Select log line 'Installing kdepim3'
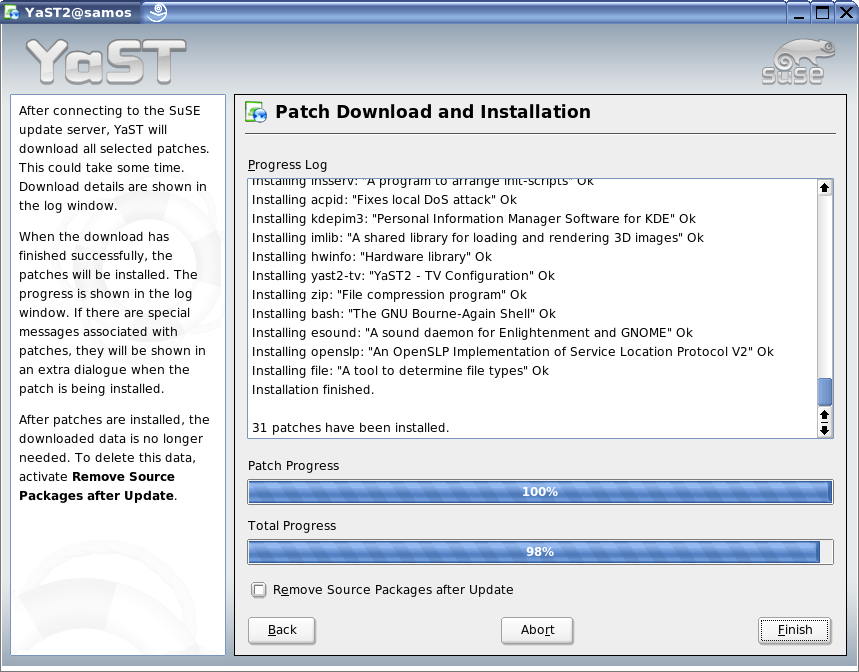This screenshot has height=672, width=859. (473, 219)
